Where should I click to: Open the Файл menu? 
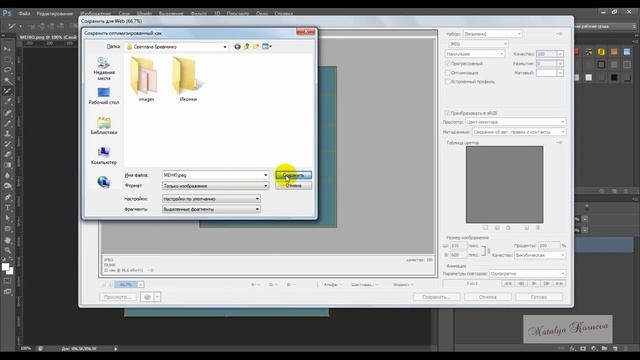(24, 13)
